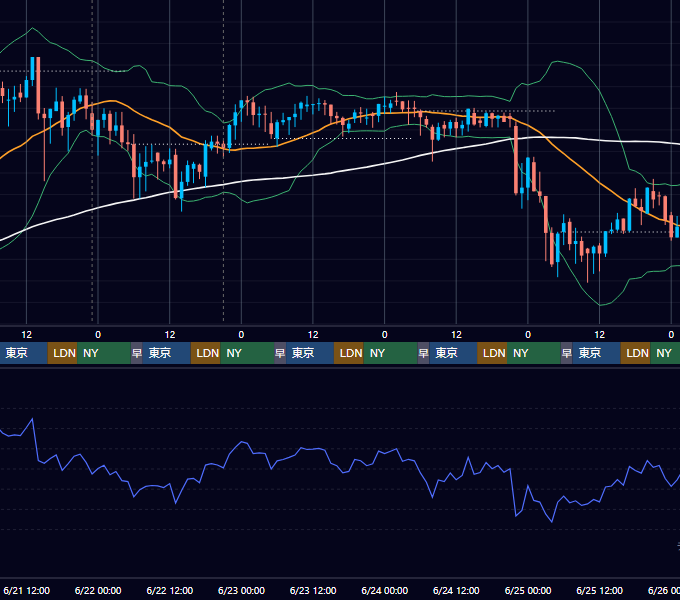Click the 6/22 12:00 date label

(x=170, y=590)
